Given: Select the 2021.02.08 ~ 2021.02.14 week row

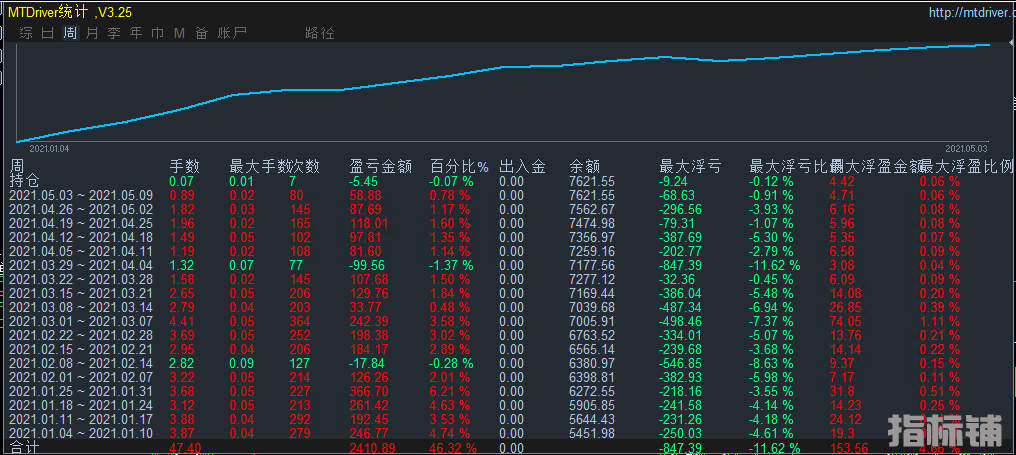Looking at the screenshot, I should (x=80, y=363).
